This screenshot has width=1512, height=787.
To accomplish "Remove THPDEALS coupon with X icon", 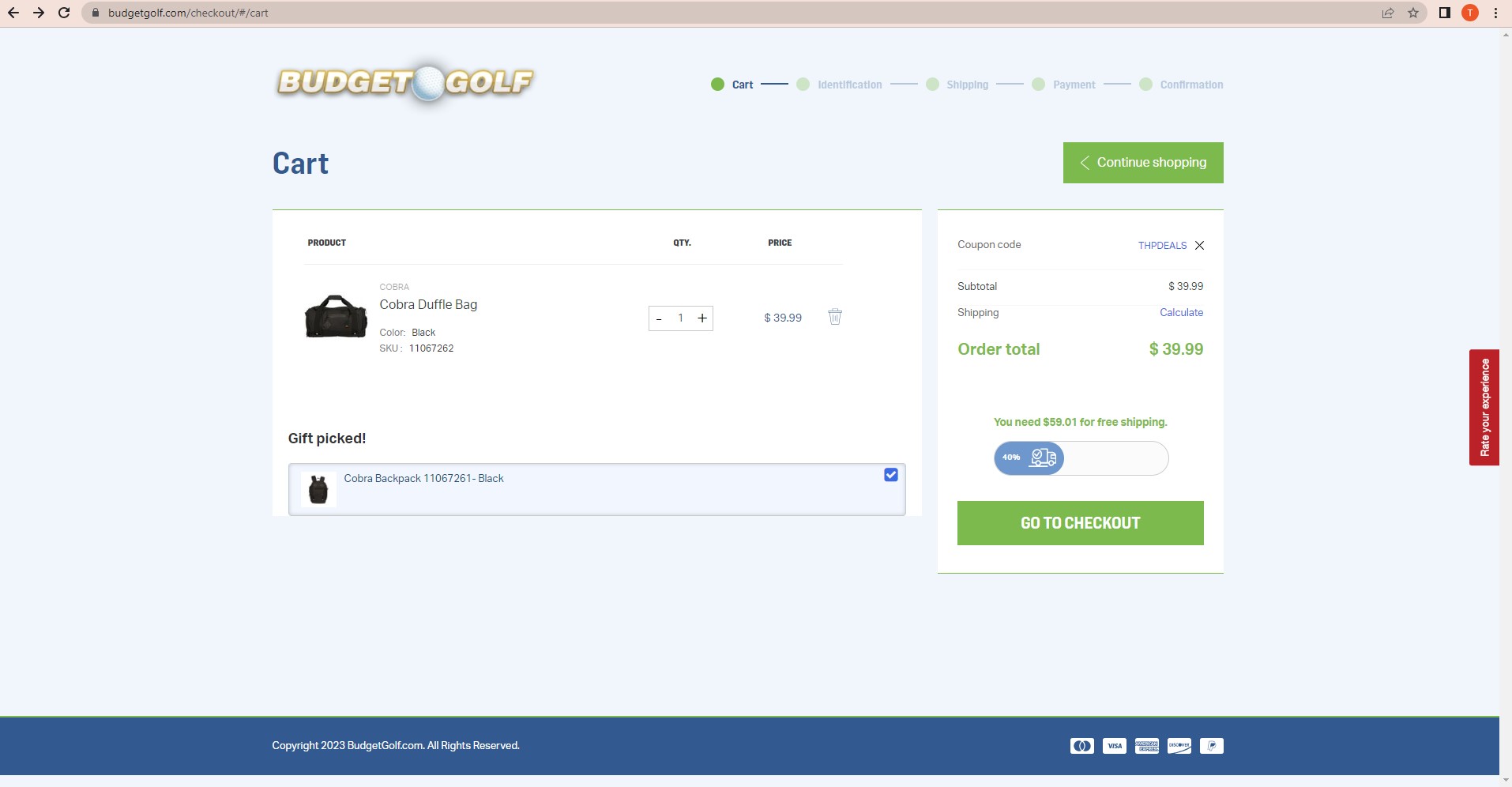I will 1199,246.
